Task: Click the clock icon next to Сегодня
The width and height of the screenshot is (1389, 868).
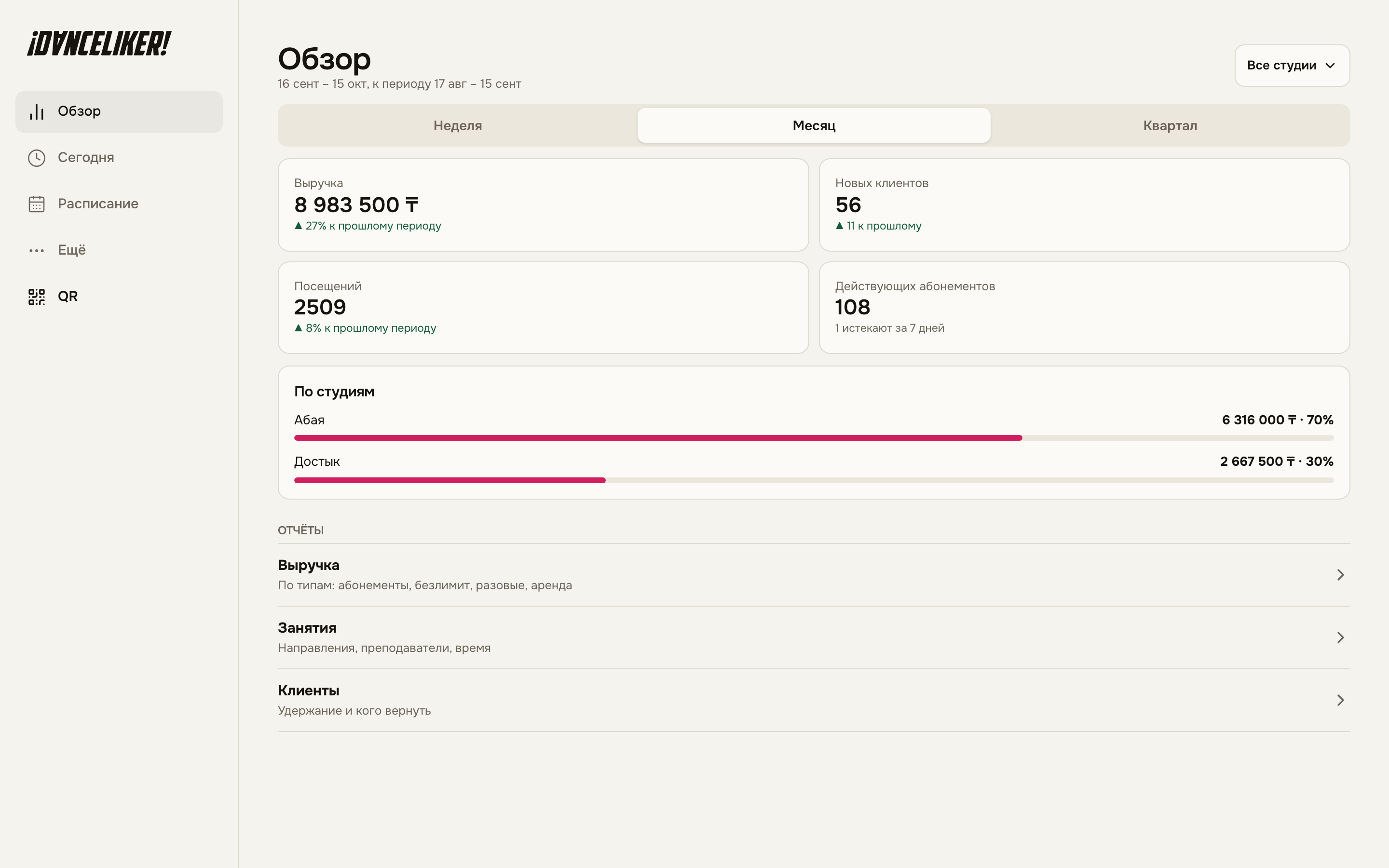Action: (37, 158)
